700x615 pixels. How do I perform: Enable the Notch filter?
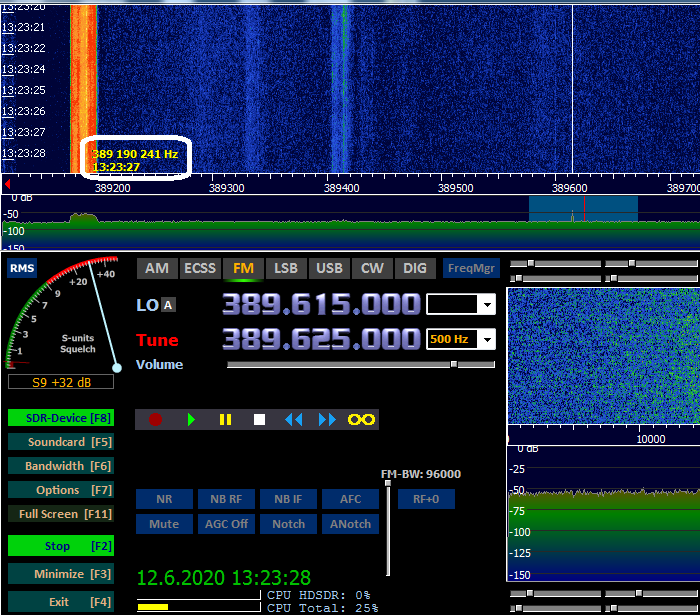point(288,524)
